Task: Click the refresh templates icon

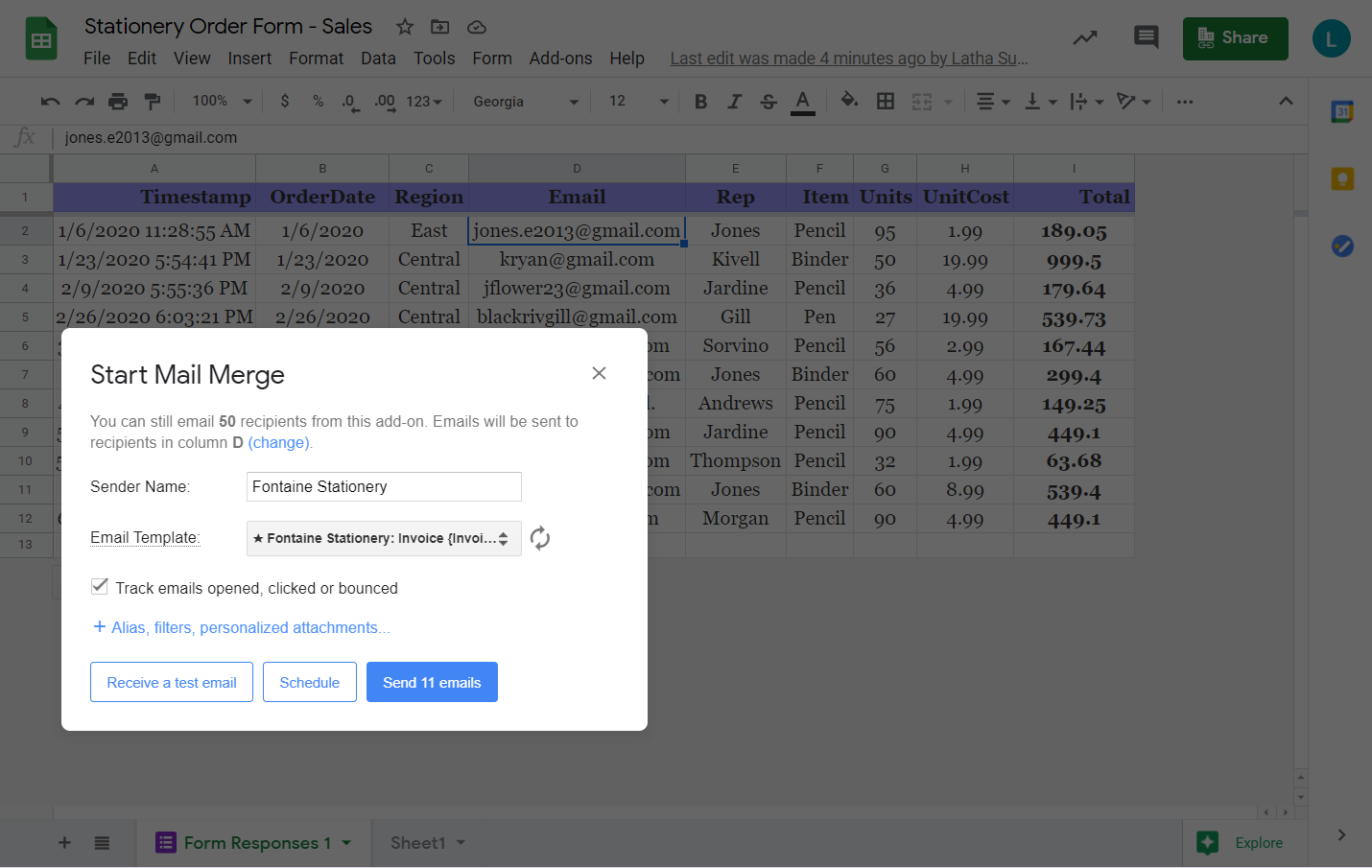Action: click(540, 538)
